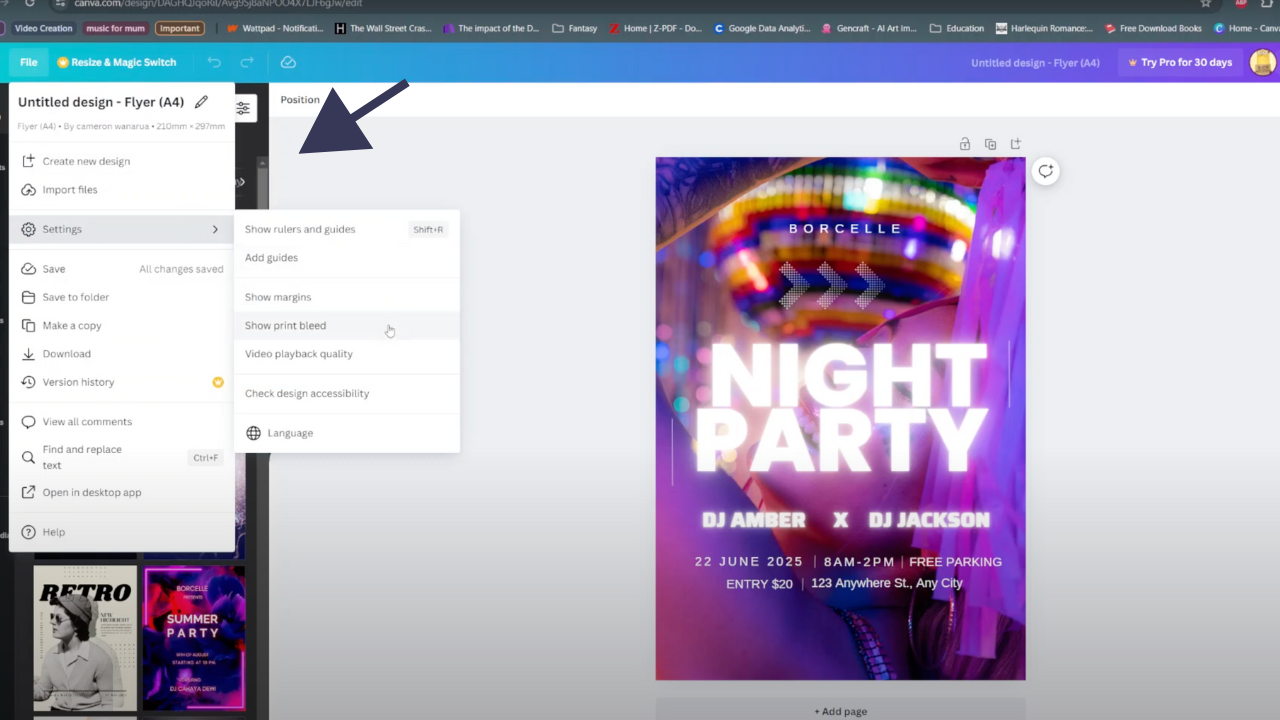Screen dimensions: 1280x720
Task: Click + Add page button
Action: pos(840,710)
